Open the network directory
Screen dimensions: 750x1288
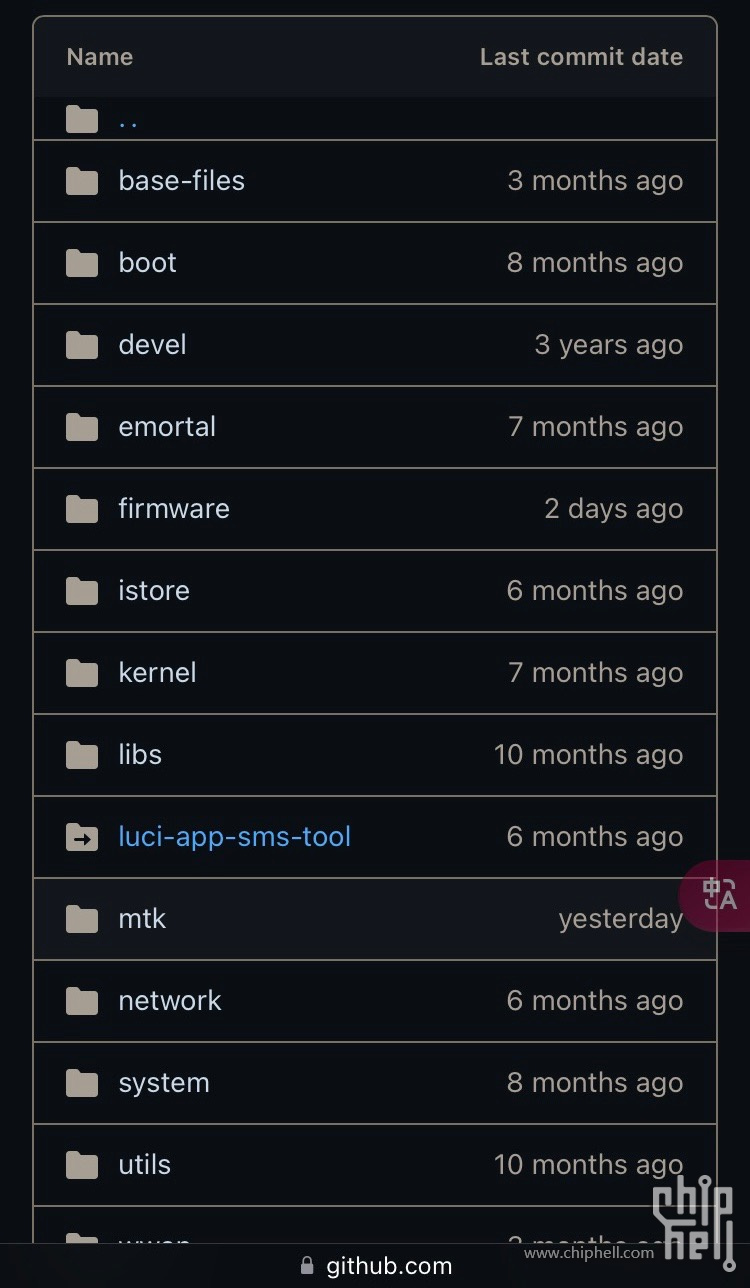tap(170, 1001)
